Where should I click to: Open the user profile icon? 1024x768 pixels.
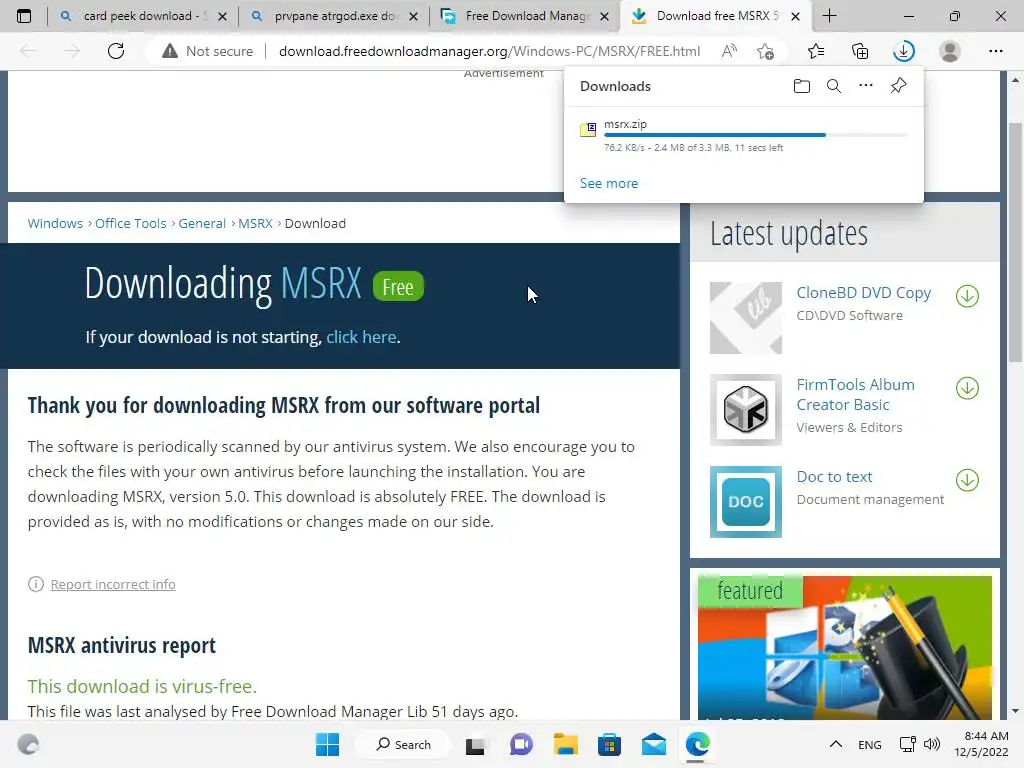click(x=950, y=51)
